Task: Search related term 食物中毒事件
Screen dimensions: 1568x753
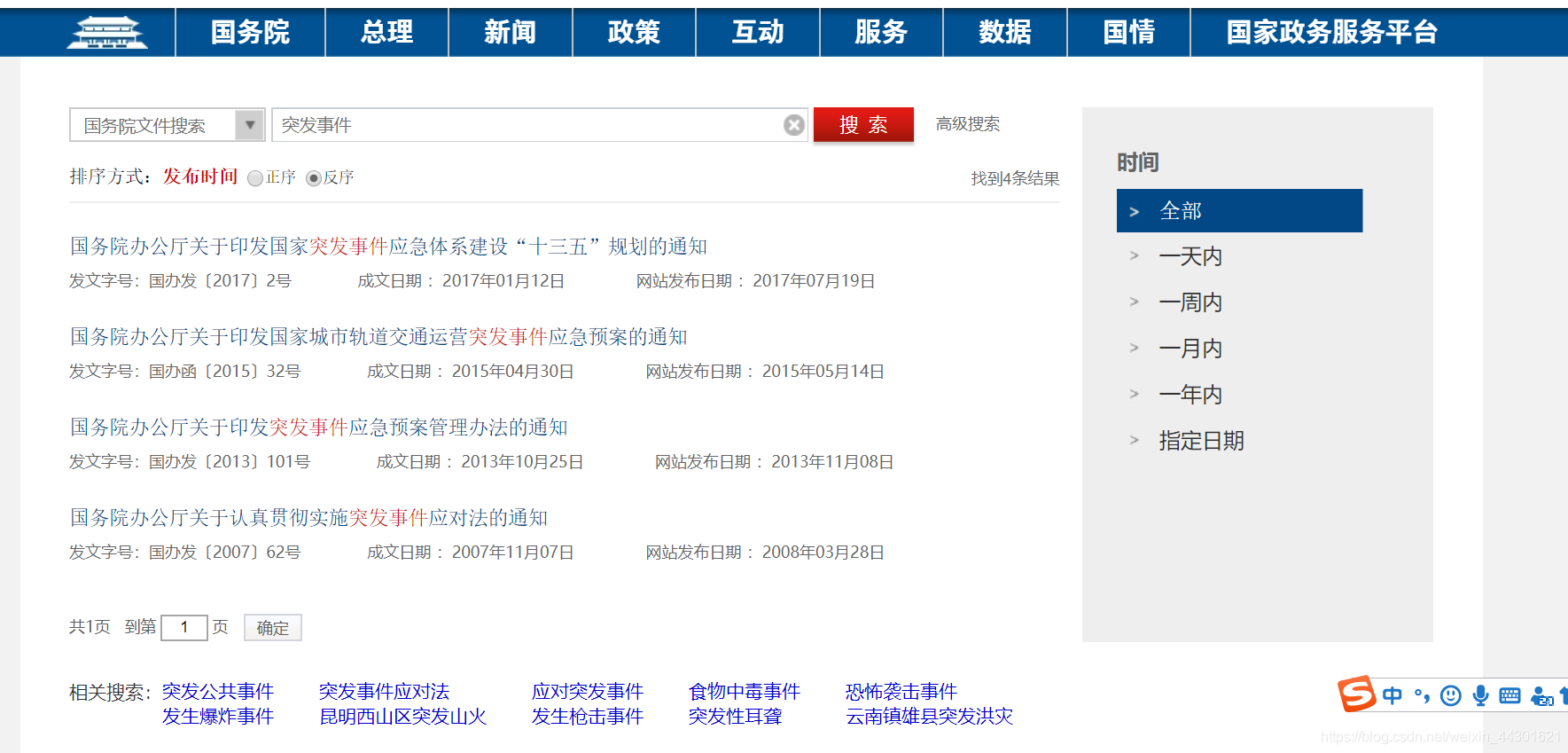Action: [745, 692]
